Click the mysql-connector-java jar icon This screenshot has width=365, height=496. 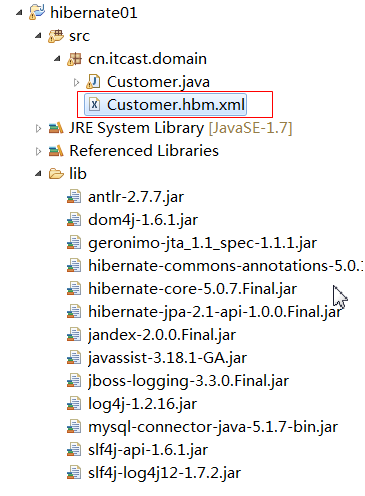[x=74, y=427]
